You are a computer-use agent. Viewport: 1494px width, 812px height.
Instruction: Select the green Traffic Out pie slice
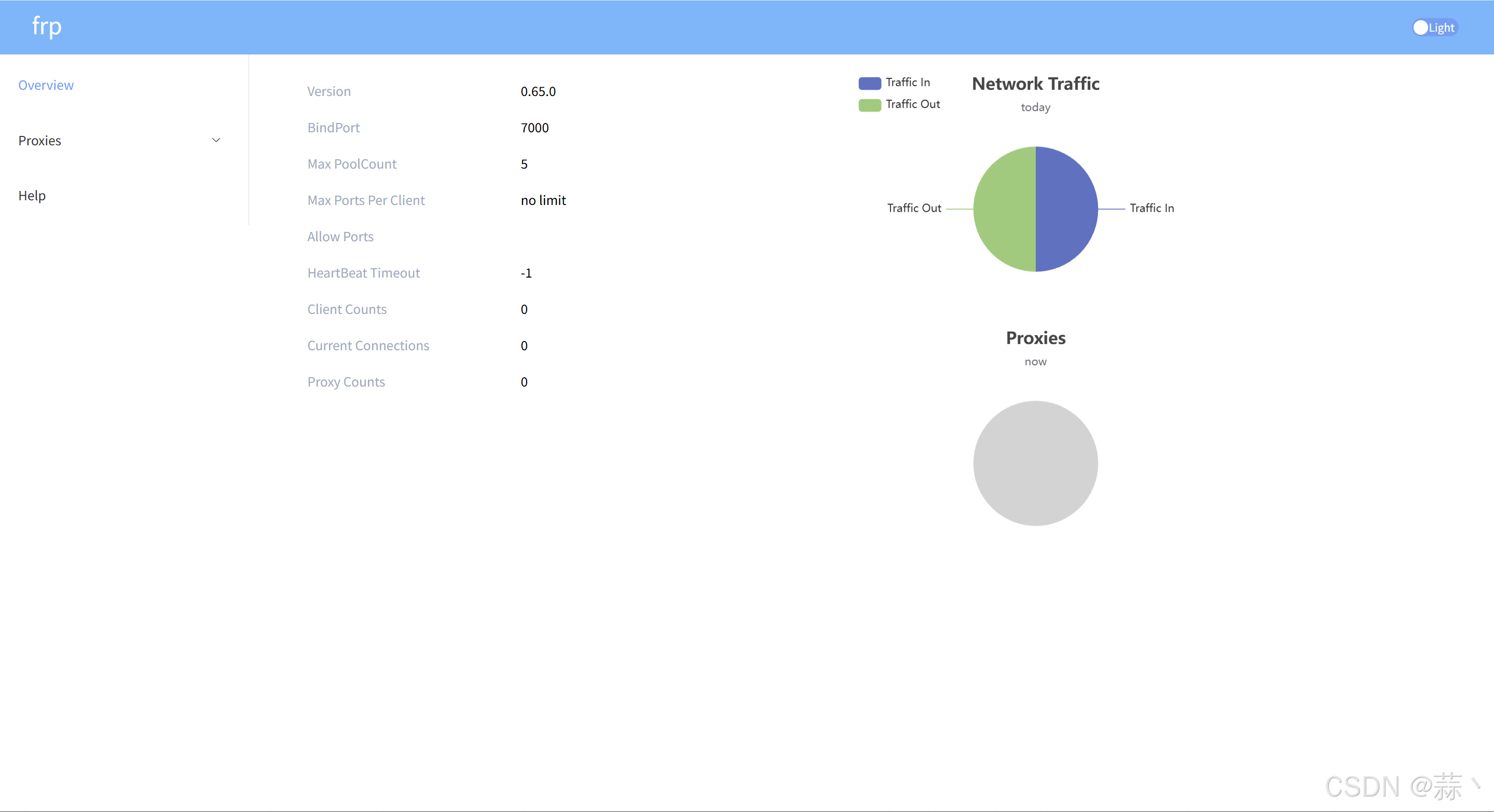click(1005, 209)
